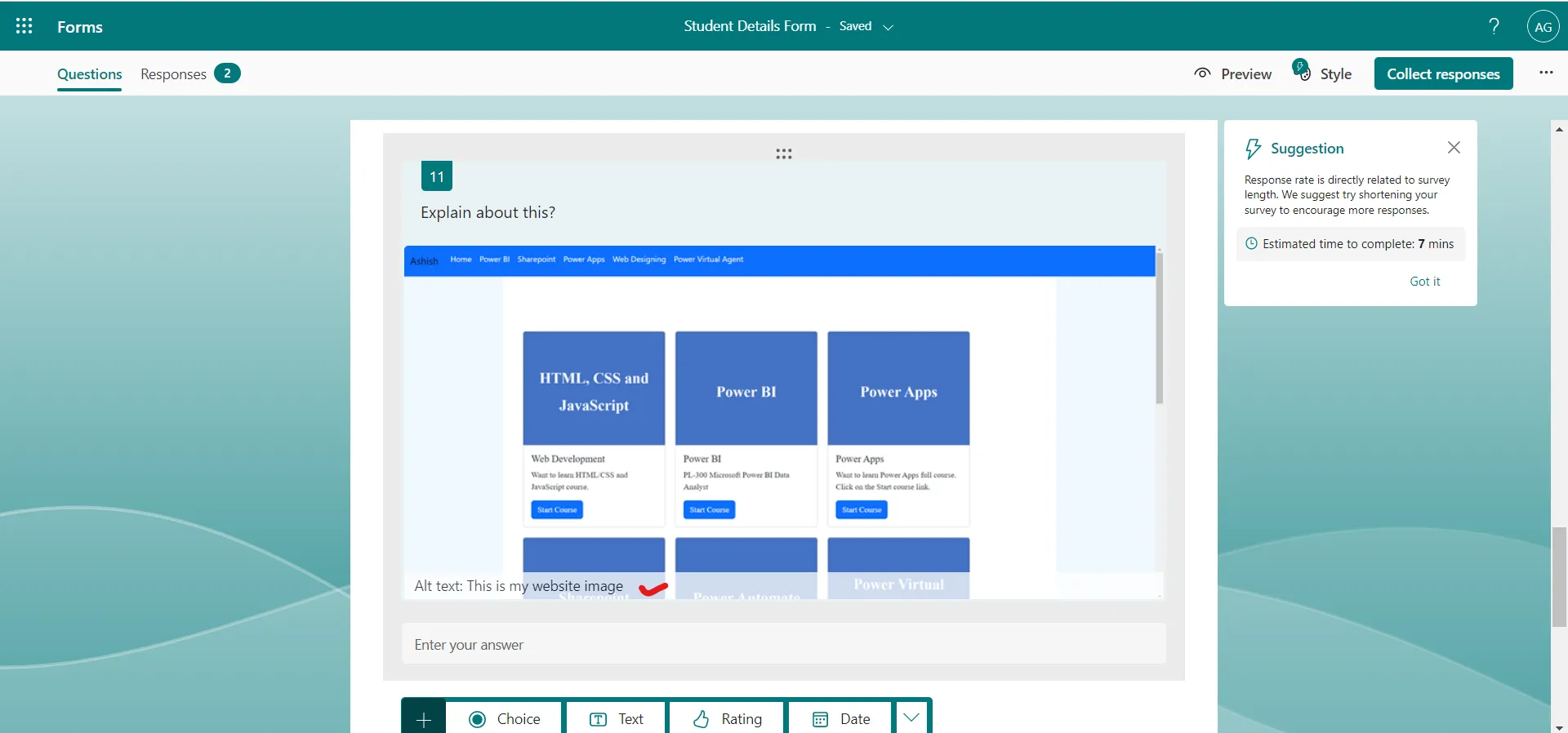The width and height of the screenshot is (1568, 733).
Task: Click the question text Explain about this?
Action: (x=488, y=212)
